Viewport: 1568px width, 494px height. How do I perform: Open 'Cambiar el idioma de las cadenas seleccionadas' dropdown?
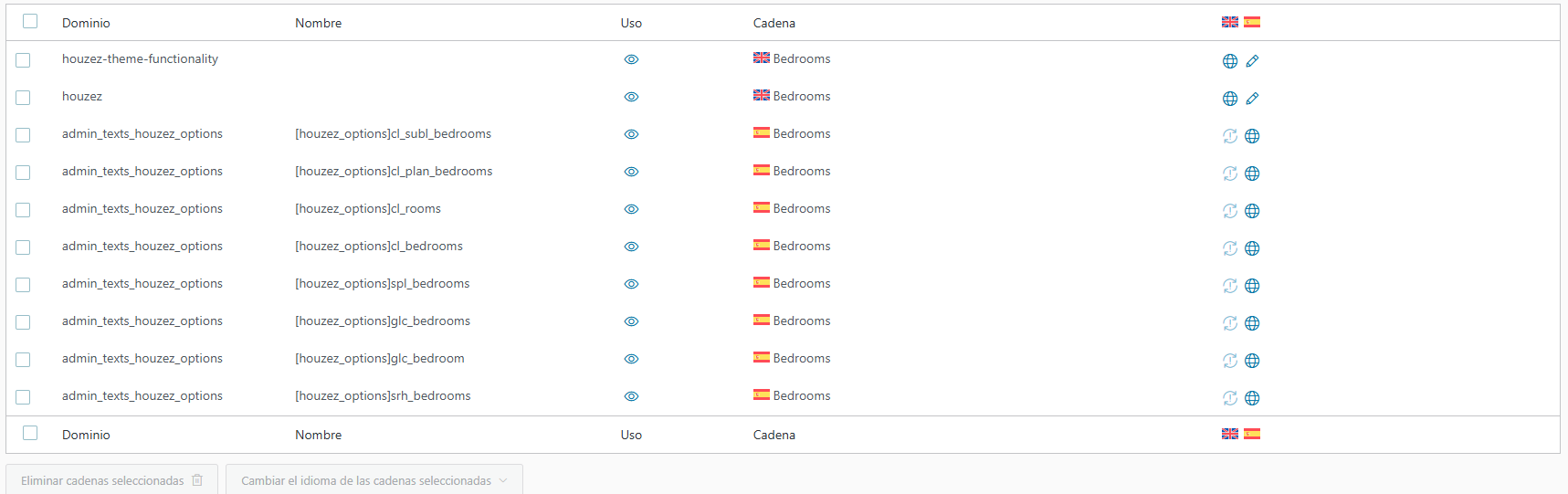(374, 480)
